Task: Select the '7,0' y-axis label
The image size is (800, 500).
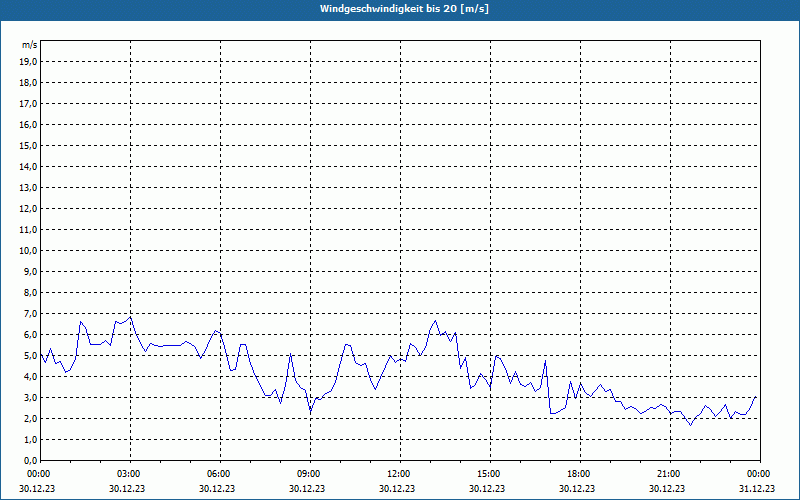Action: click(31, 313)
